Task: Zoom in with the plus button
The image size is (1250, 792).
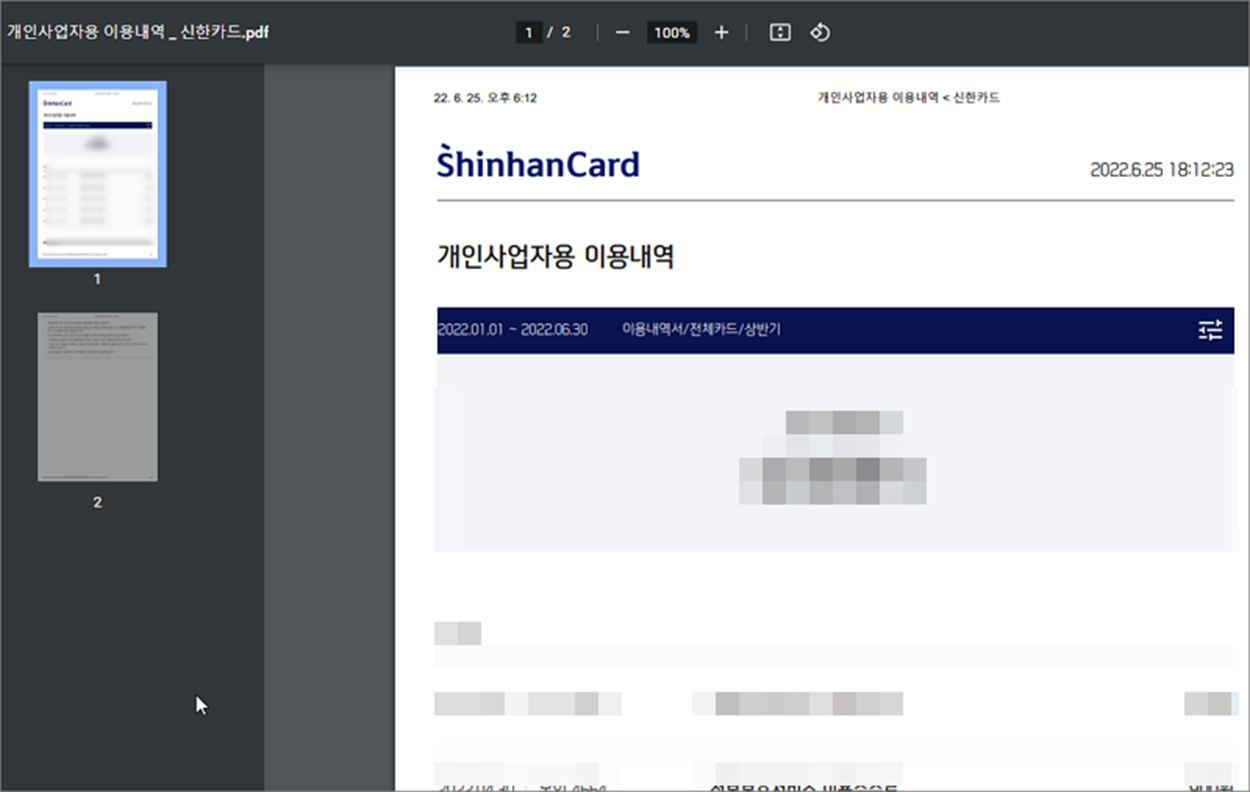Action: pos(721,32)
